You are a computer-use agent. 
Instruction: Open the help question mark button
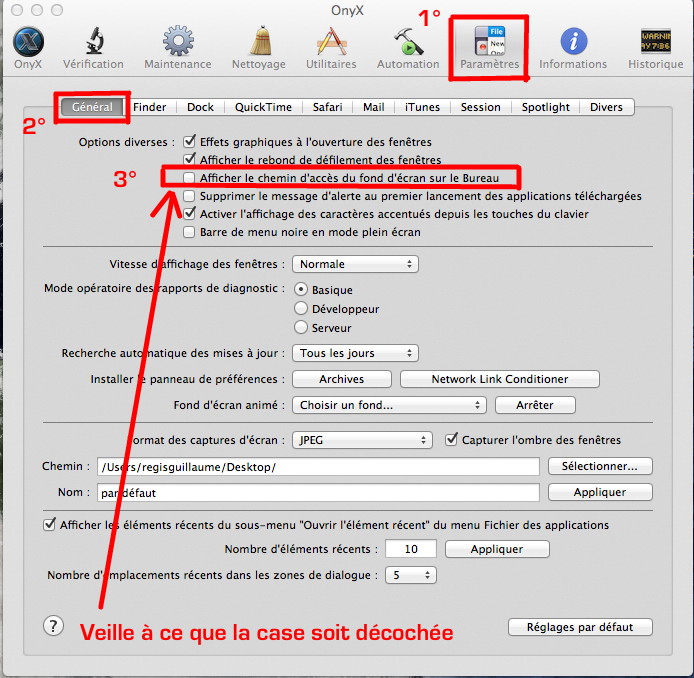54,626
